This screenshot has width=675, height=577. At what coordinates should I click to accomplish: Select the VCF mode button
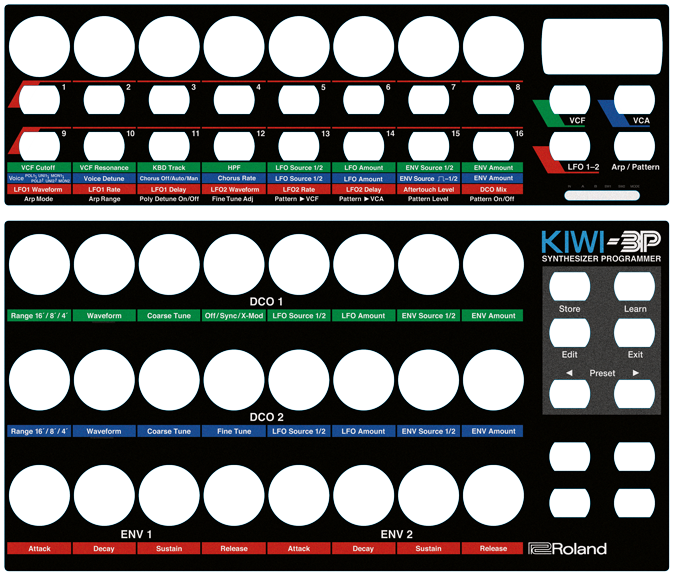[570, 100]
